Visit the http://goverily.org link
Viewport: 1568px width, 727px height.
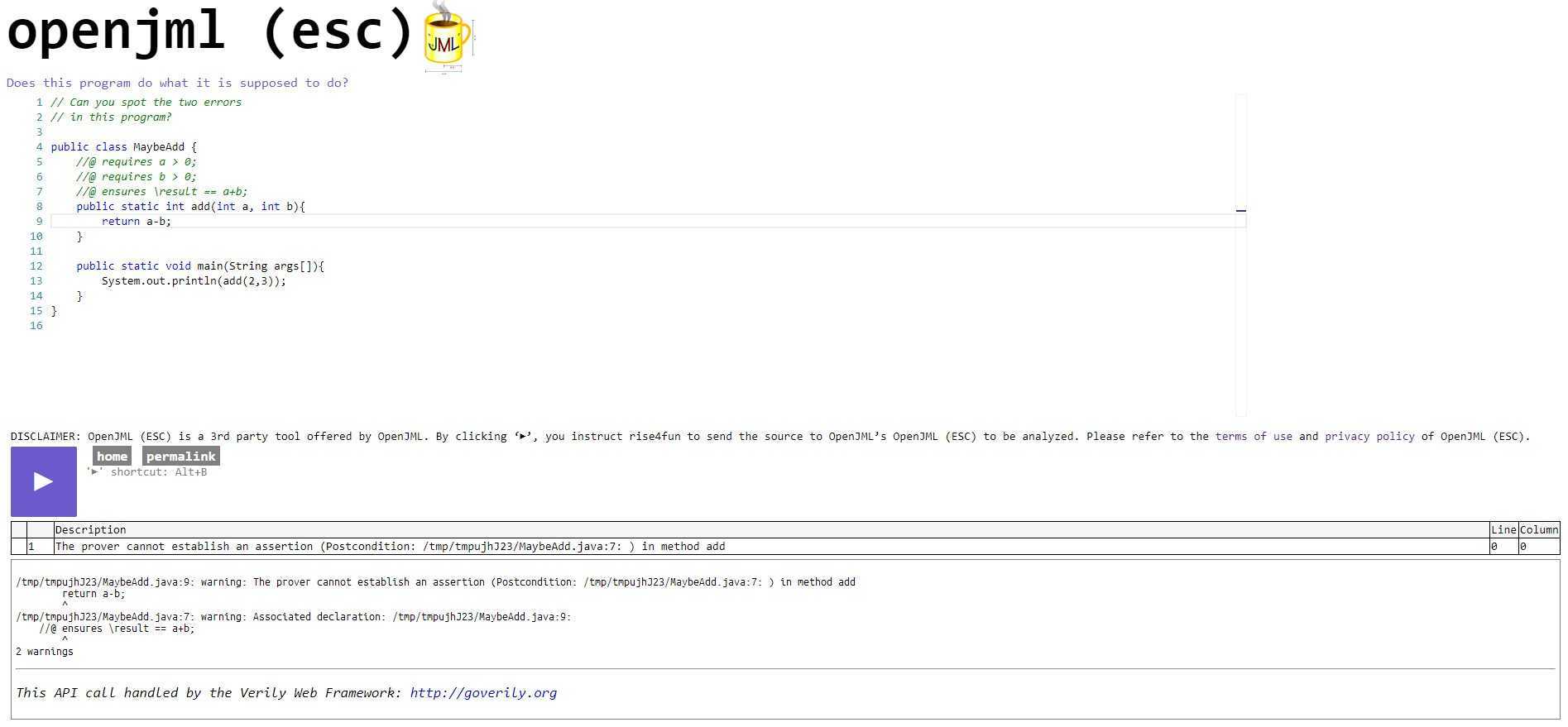tap(483, 693)
